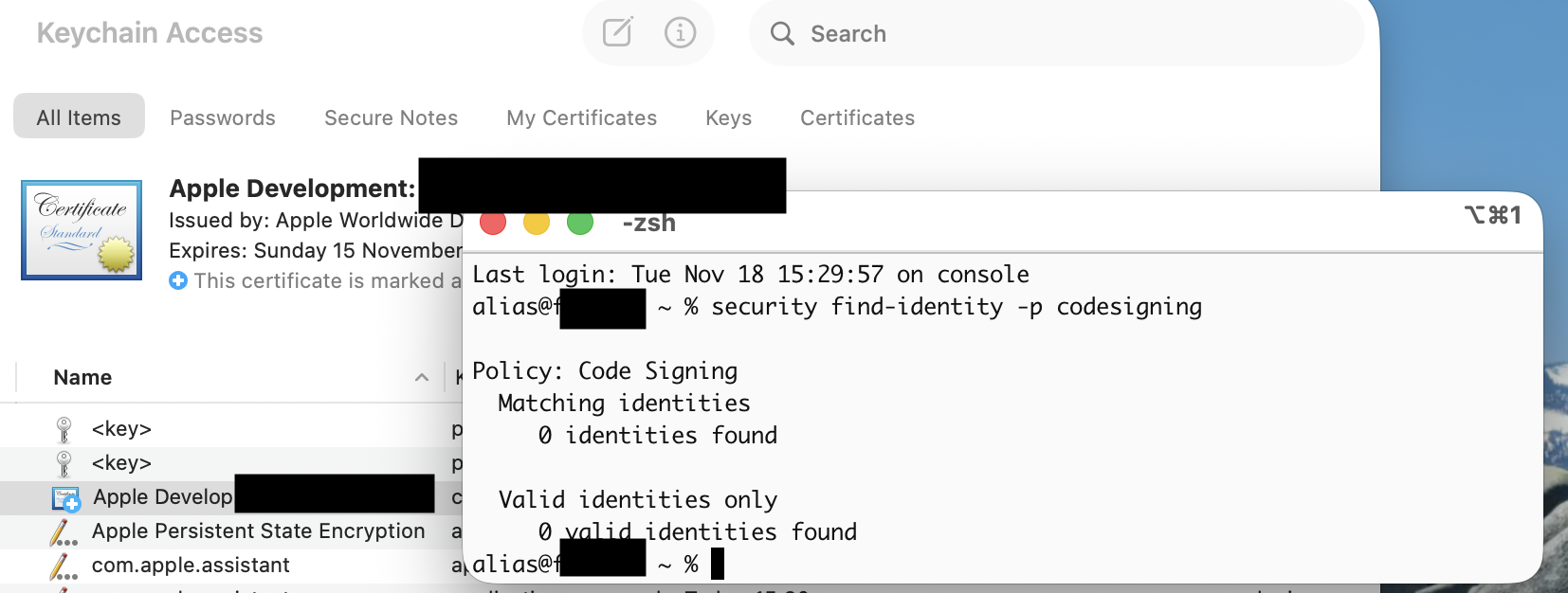Viewport: 1568px width, 593px height.
Task: Switch to the Keys tab
Action: 728,117
